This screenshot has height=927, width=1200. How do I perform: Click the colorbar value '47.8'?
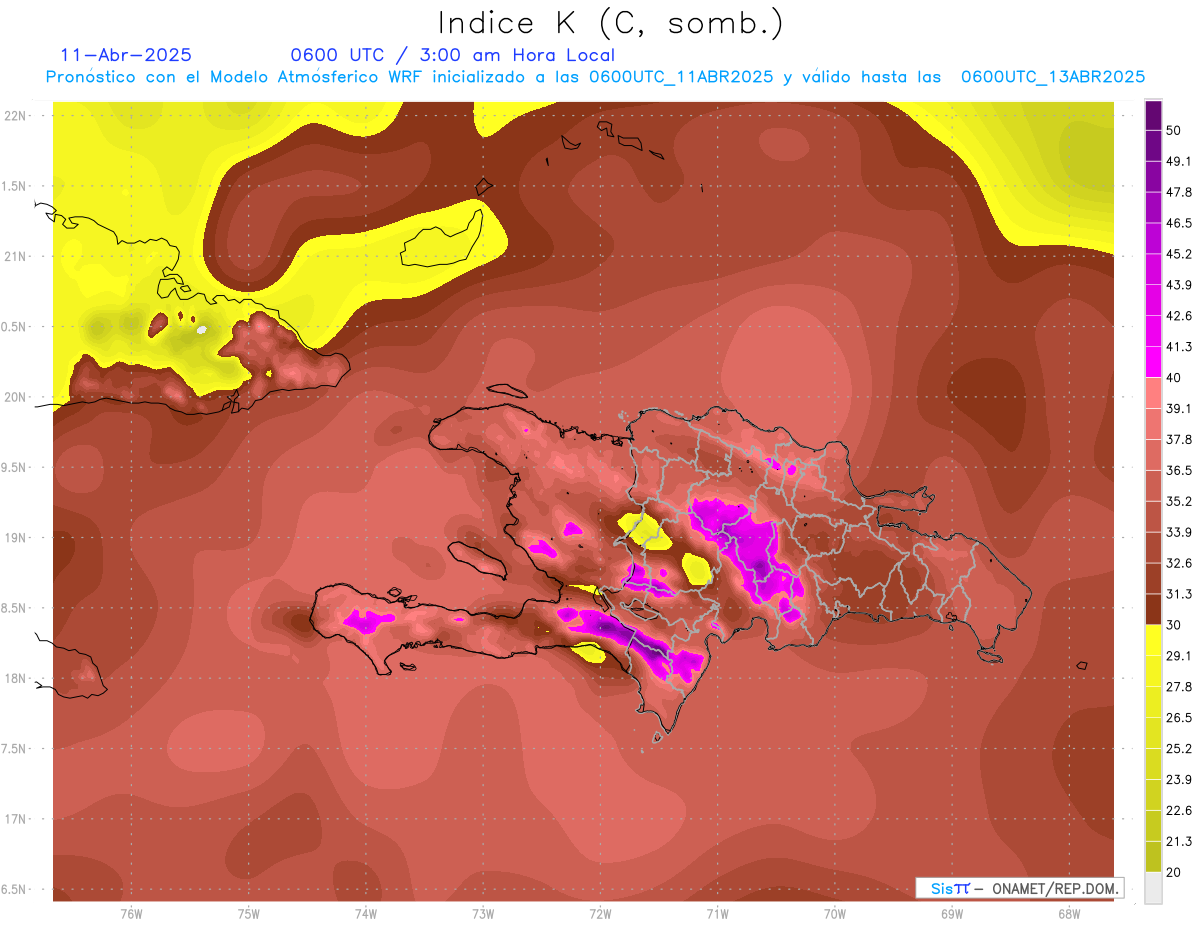1179,192
